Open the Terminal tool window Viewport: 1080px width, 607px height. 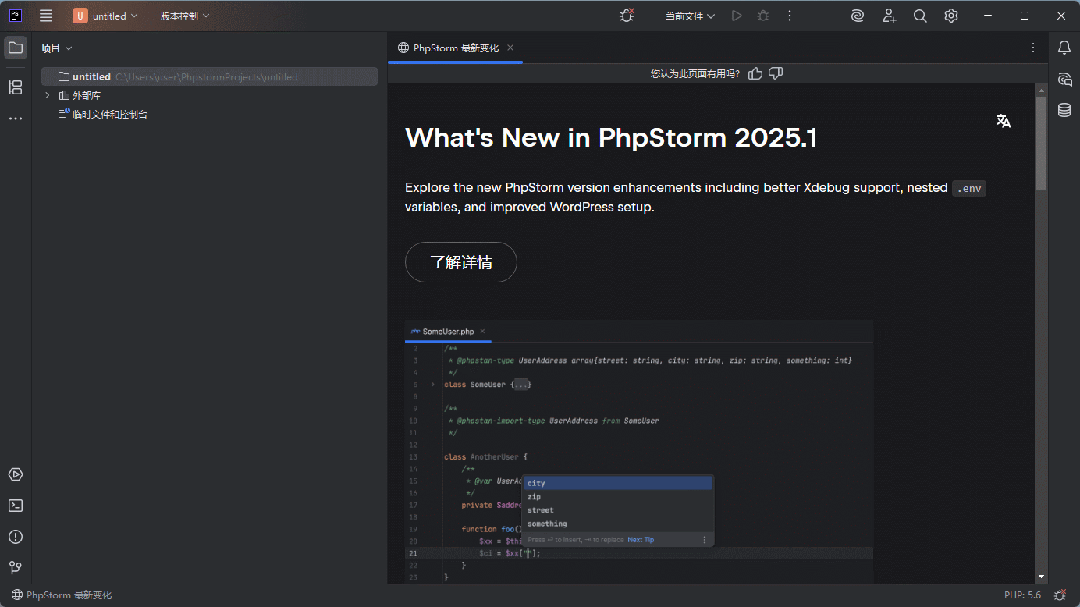tap(15, 506)
